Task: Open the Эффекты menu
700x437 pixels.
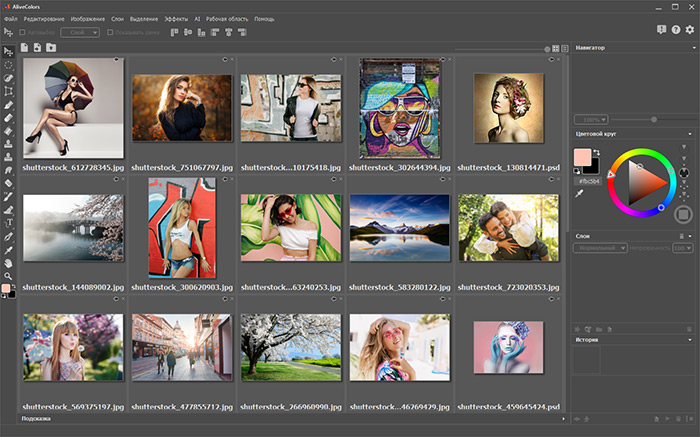Action: pyautogui.click(x=176, y=19)
